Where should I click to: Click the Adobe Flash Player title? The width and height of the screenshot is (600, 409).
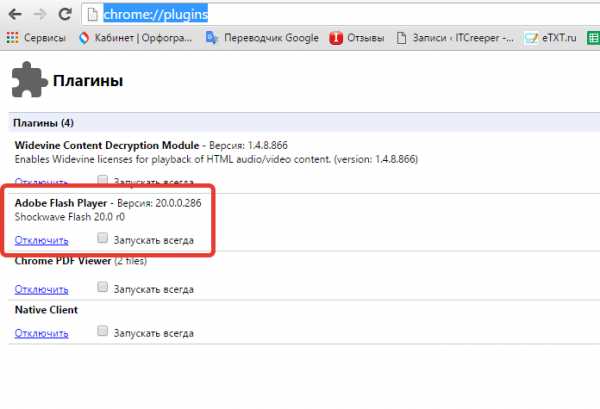tap(61, 203)
